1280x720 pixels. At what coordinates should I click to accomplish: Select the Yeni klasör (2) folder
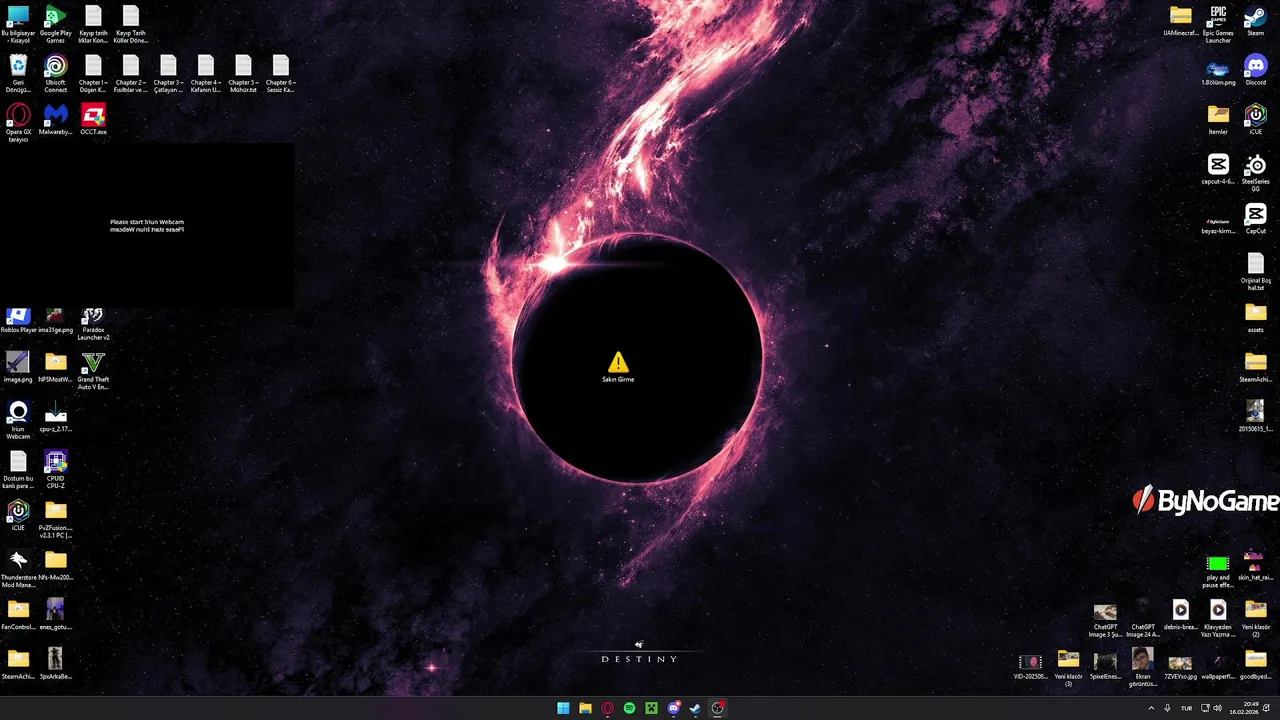[x=1256, y=610]
